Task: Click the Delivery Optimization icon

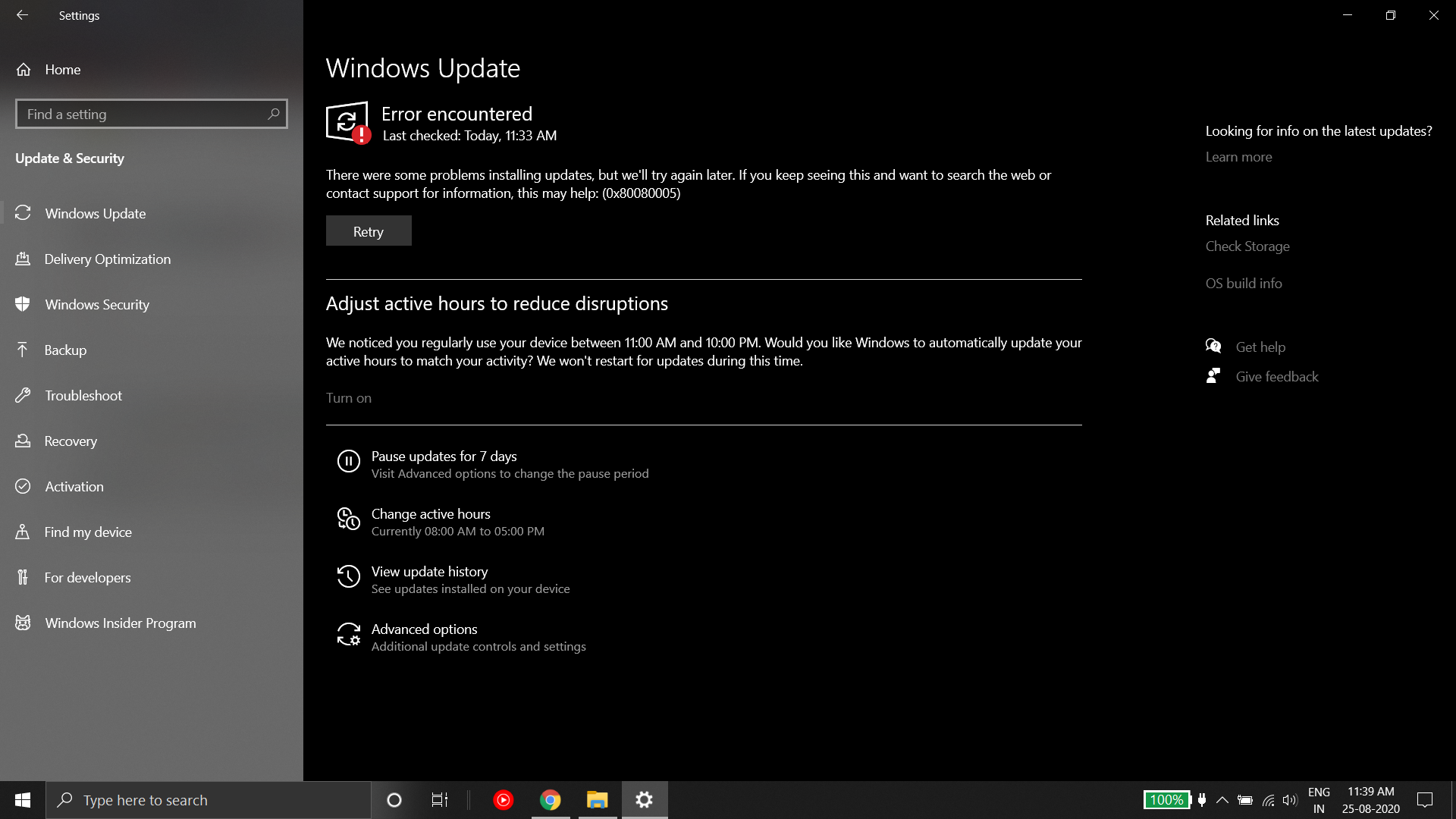Action: coord(23,259)
